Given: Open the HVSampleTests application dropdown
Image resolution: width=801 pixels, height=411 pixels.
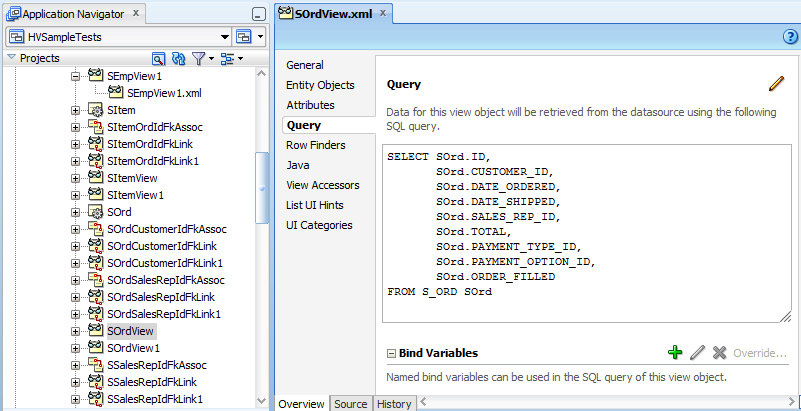Looking at the screenshot, I should (x=225, y=37).
